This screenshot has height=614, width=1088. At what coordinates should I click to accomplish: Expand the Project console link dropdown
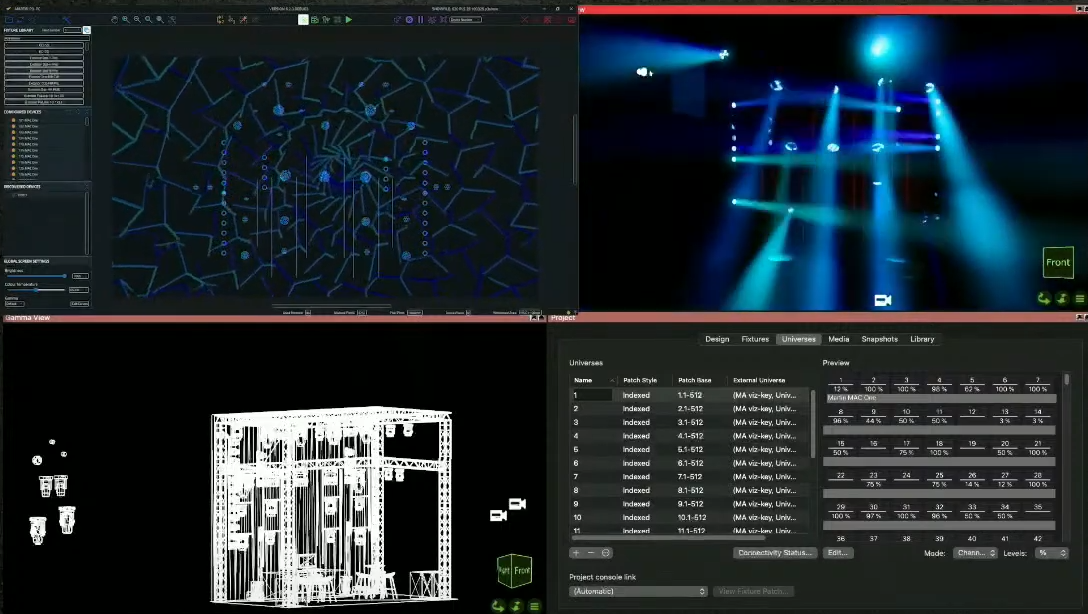[638, 591]
